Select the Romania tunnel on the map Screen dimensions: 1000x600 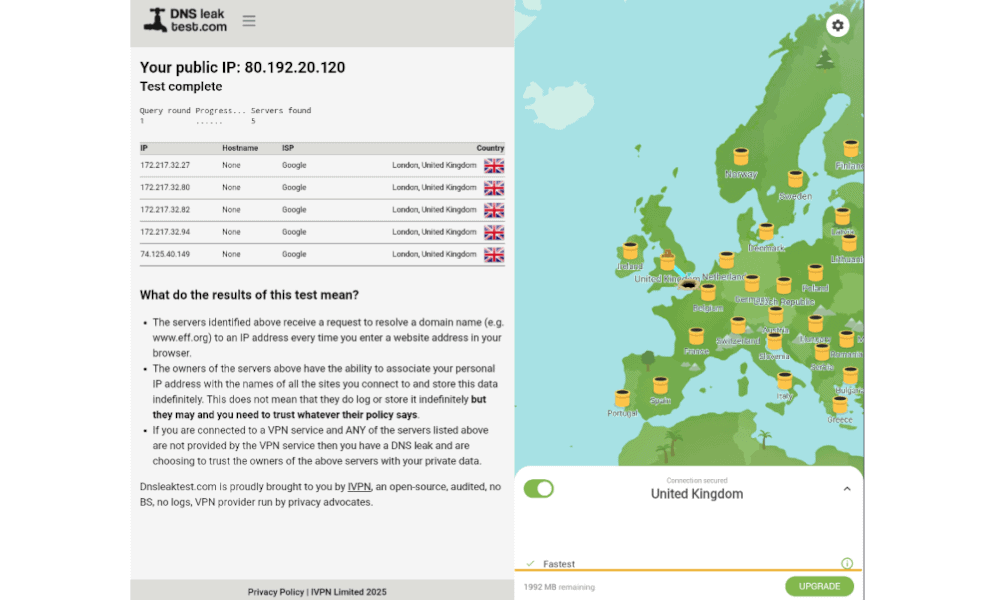(x=846, y=339)
